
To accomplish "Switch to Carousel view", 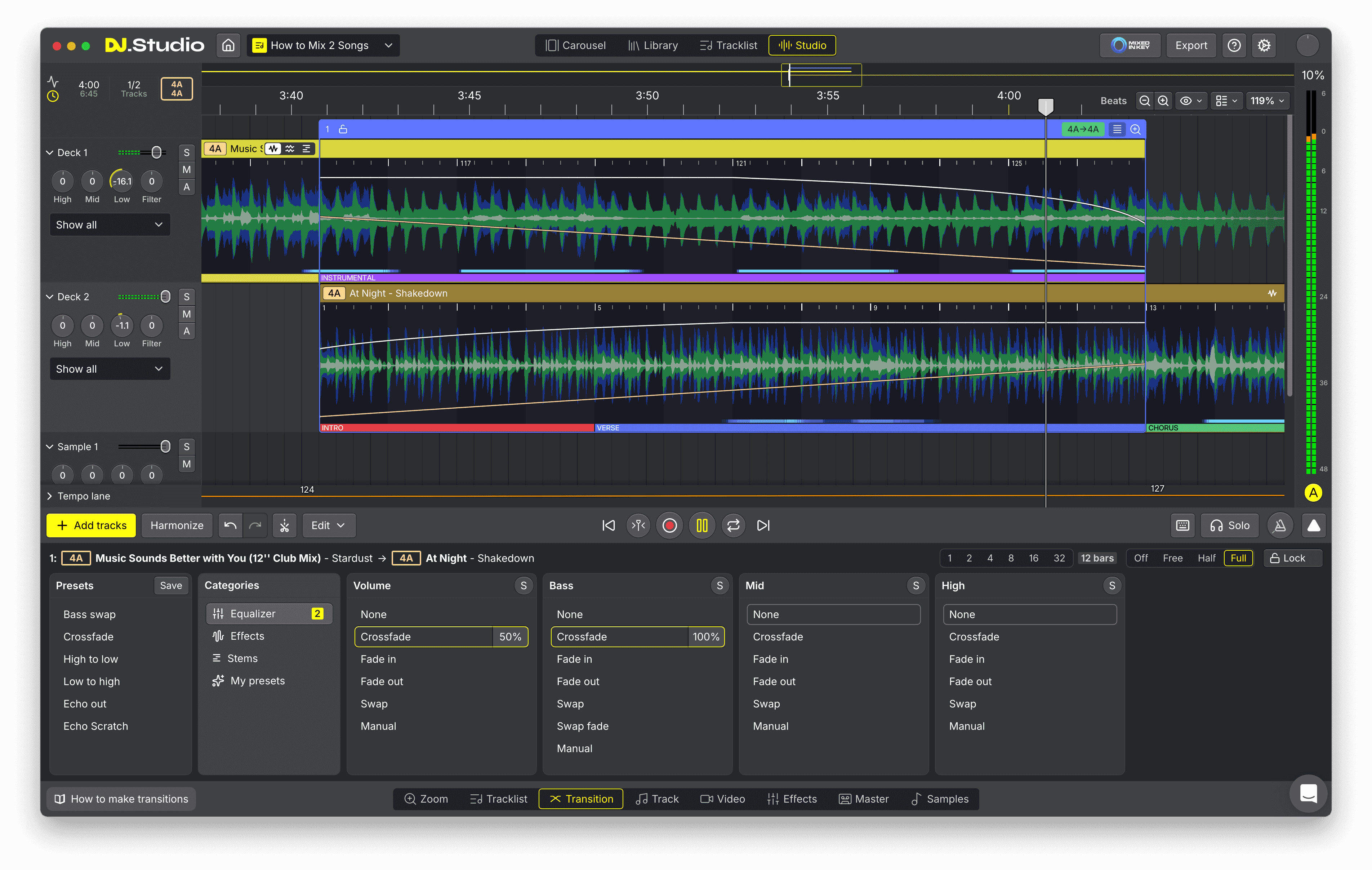I will [575, 45].
